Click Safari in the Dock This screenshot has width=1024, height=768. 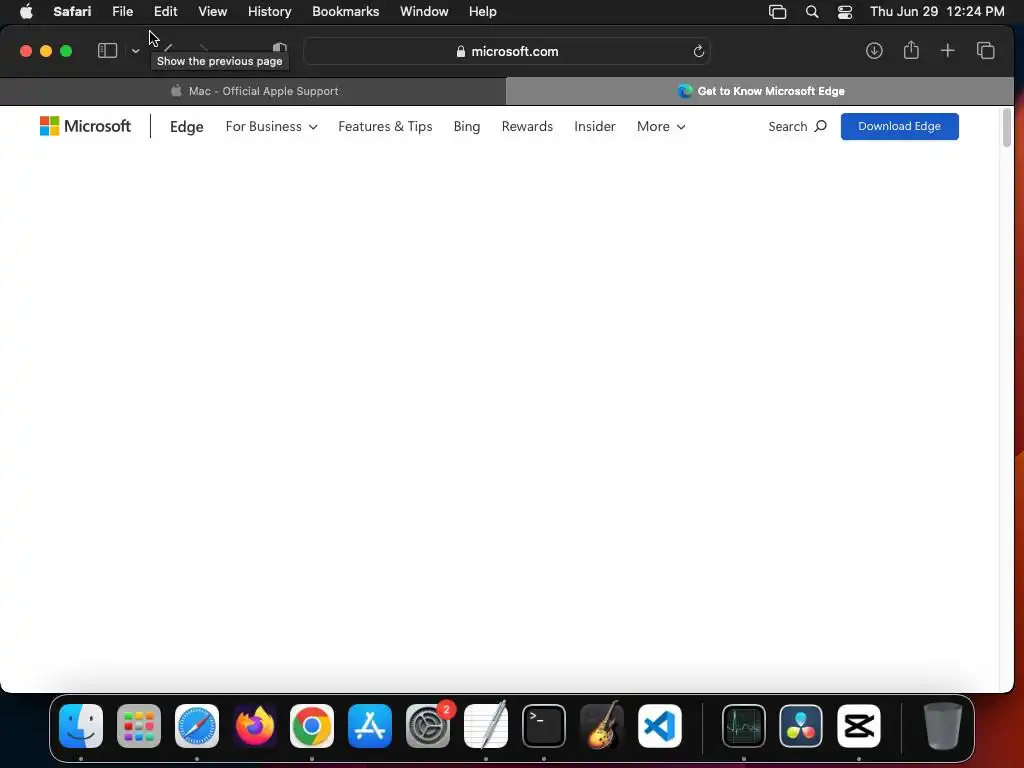197,726
